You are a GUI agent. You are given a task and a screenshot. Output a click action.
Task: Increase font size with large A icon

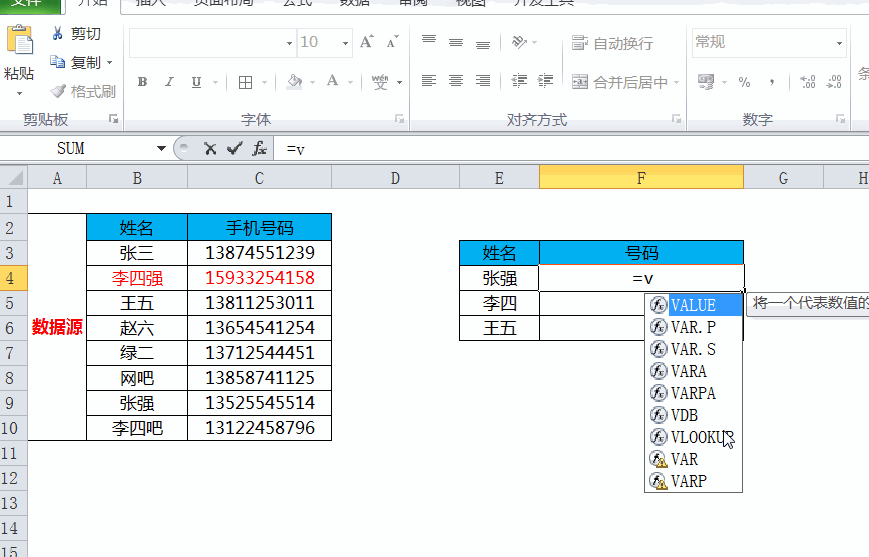pyautogui.click(x=366, y=42)
